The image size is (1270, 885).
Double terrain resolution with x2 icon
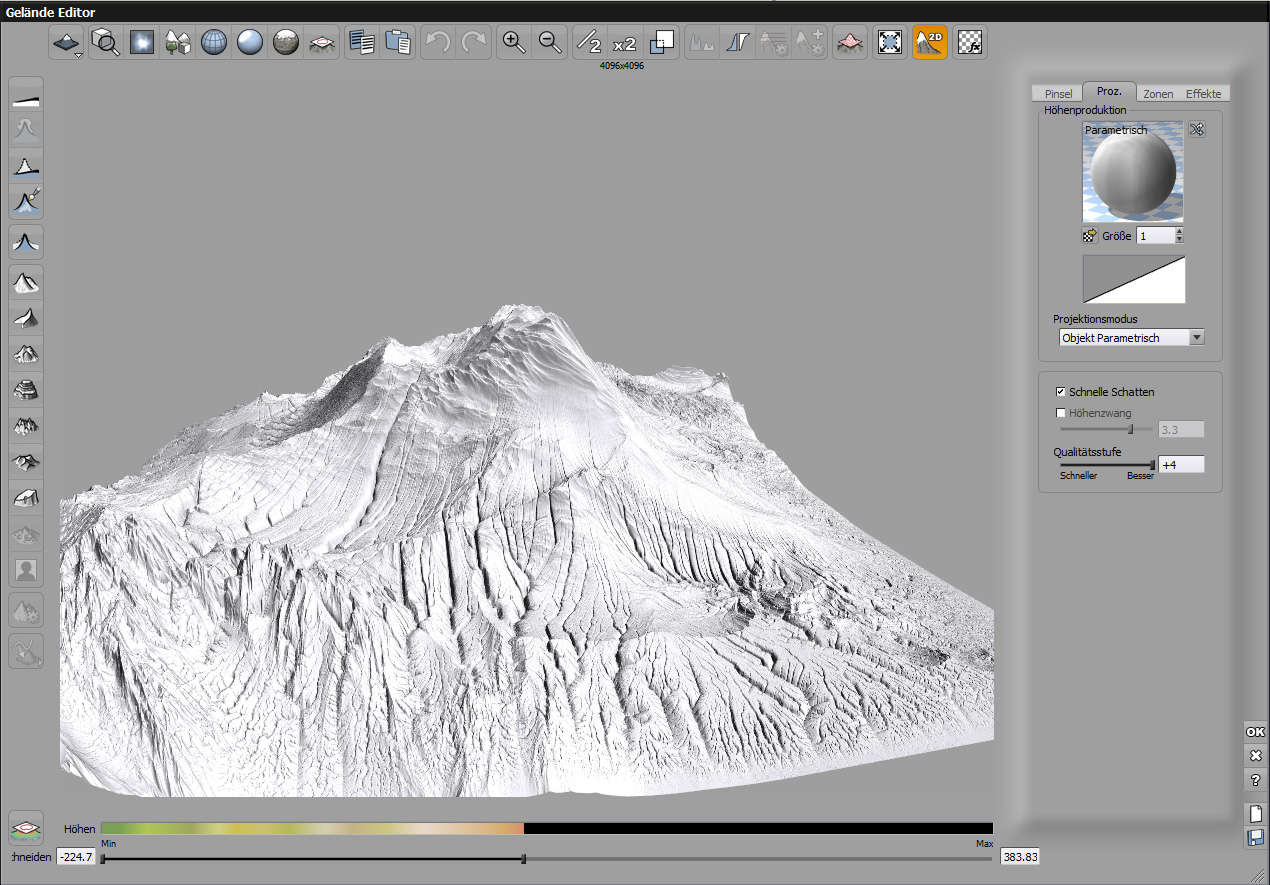pyautogui.click(x=624, y=43)
